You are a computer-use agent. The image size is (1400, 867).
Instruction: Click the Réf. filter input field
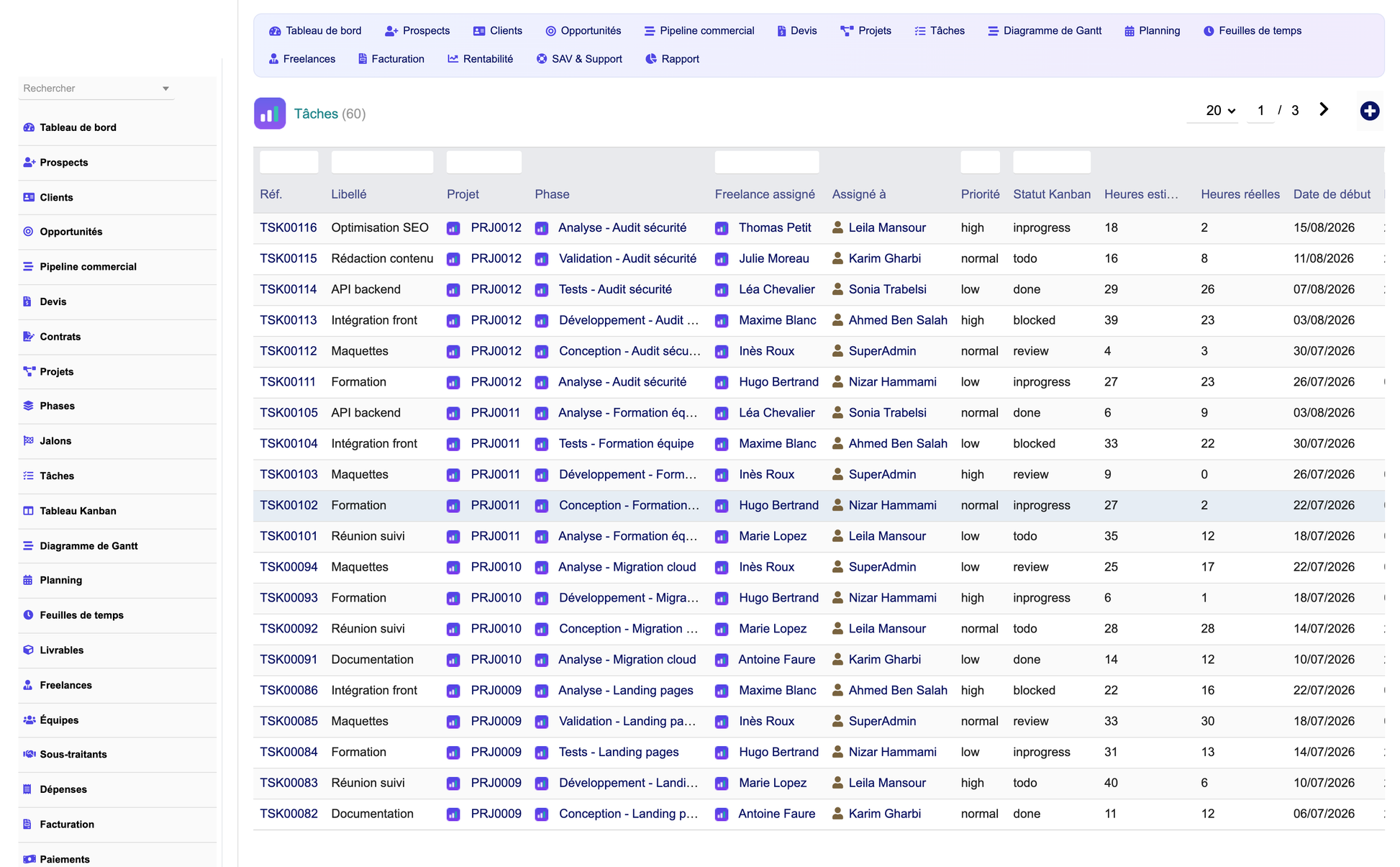point(289,162)
